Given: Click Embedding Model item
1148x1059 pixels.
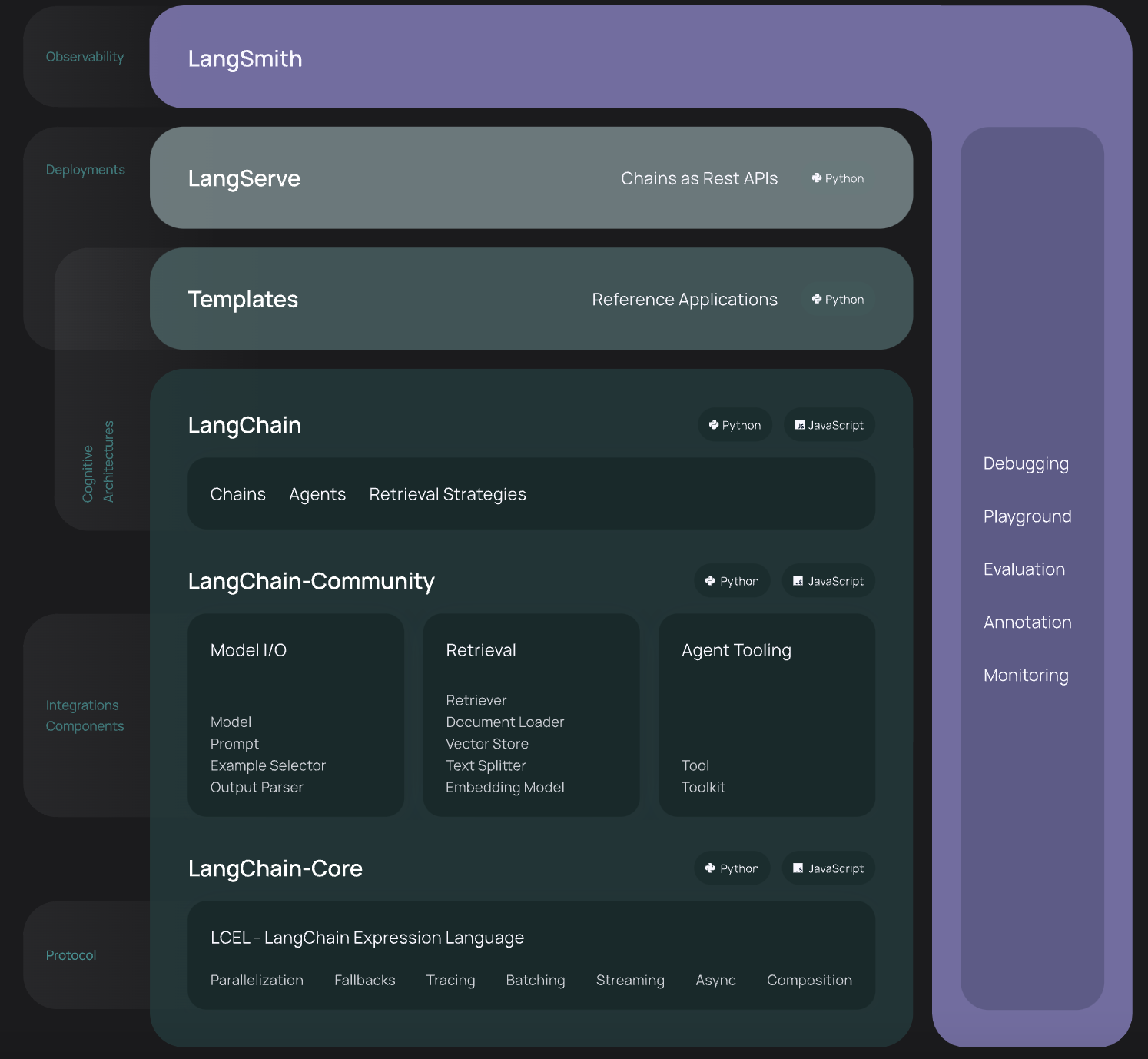Looking at the screenshot, I should tap(505, 787).
